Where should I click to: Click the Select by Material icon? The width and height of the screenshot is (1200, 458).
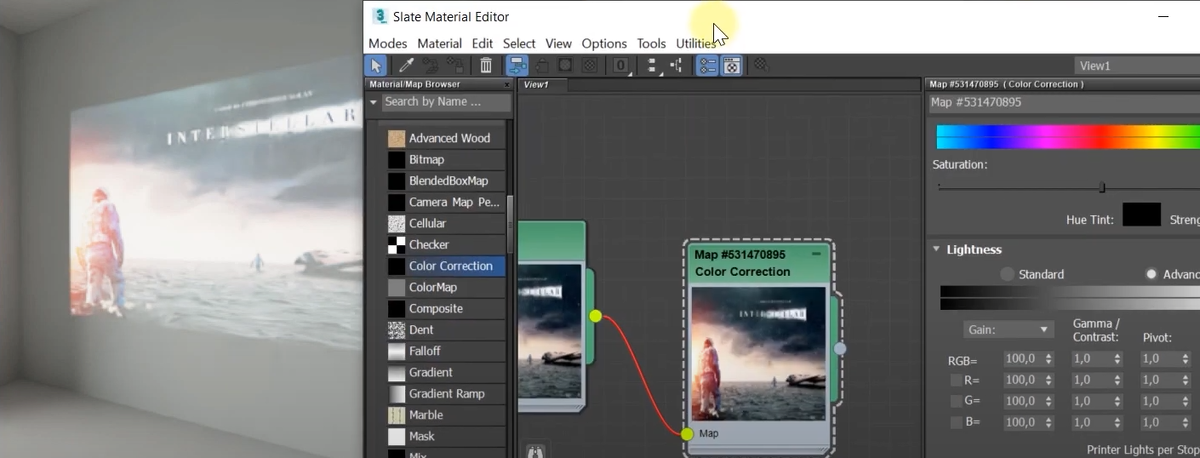coord(761,66)
